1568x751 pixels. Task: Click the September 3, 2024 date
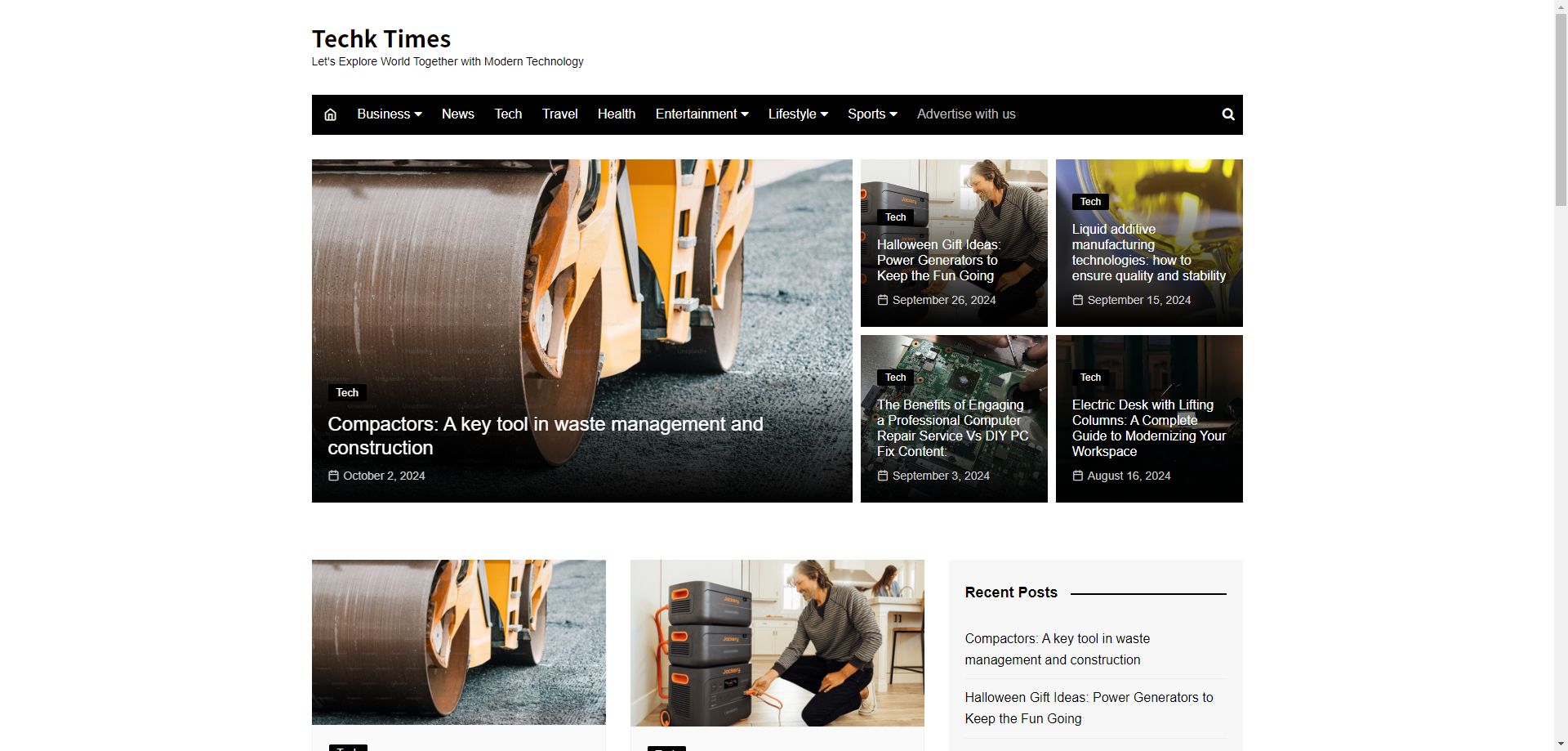[941, 476]
